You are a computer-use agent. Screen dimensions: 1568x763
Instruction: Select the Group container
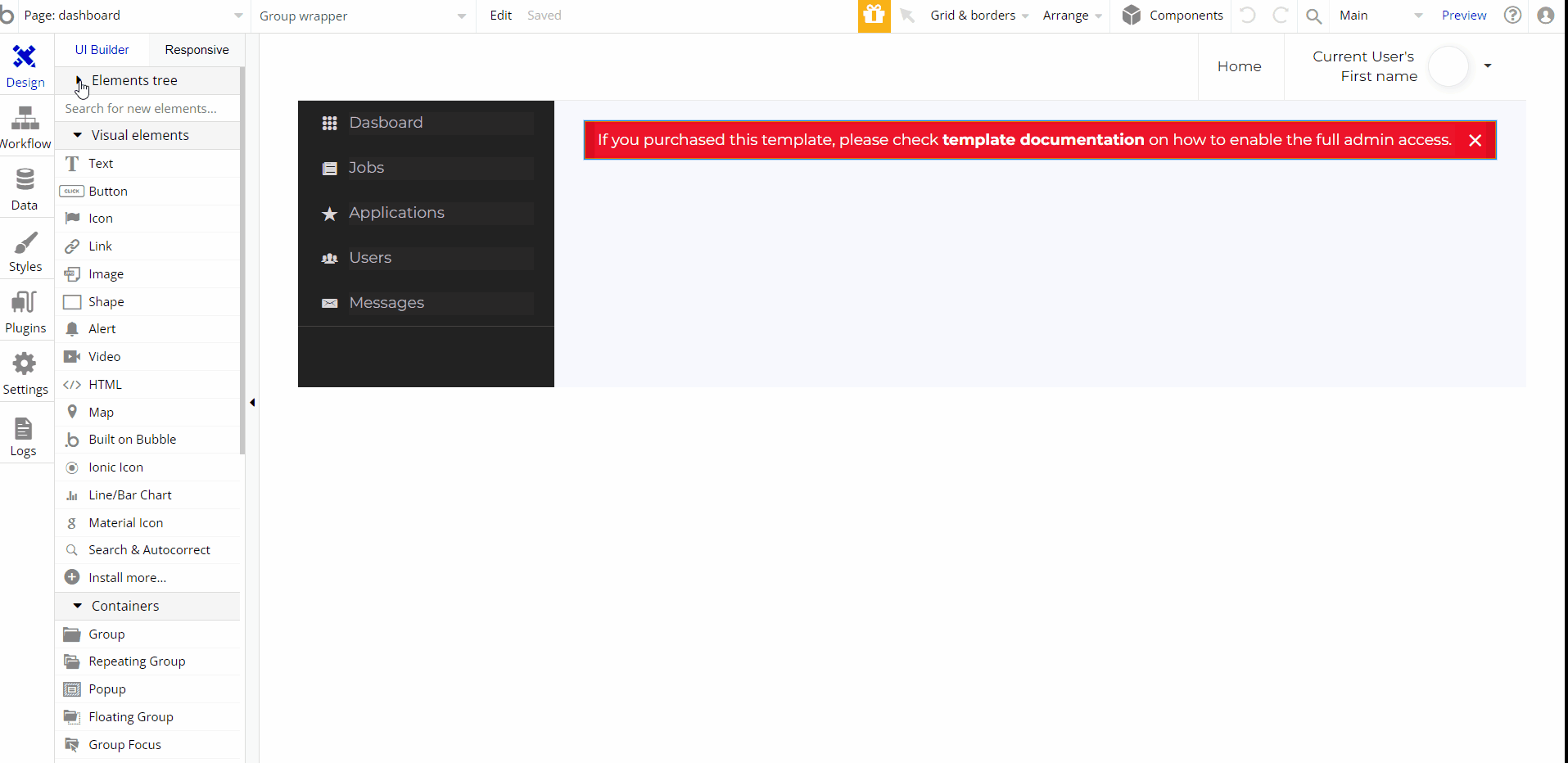coord(147,634)
